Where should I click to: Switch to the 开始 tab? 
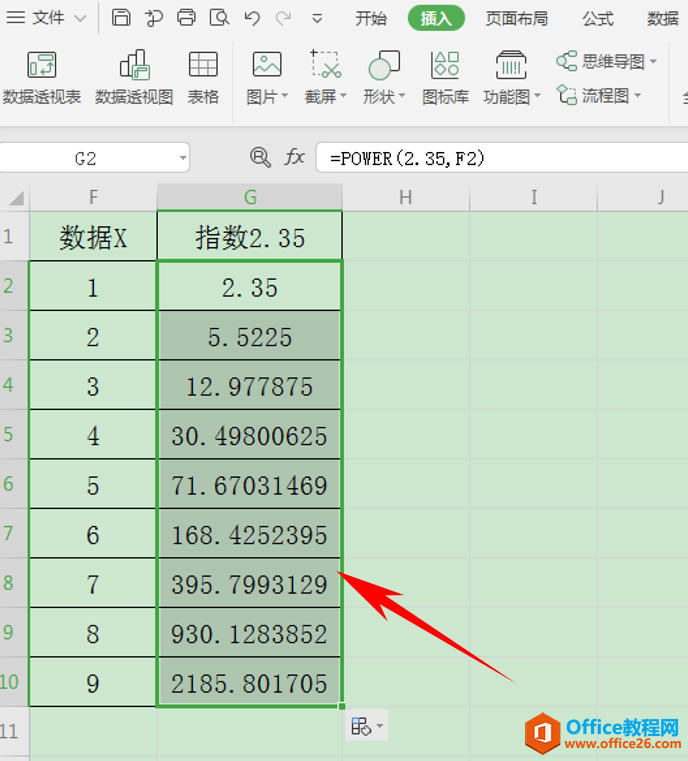371,18
